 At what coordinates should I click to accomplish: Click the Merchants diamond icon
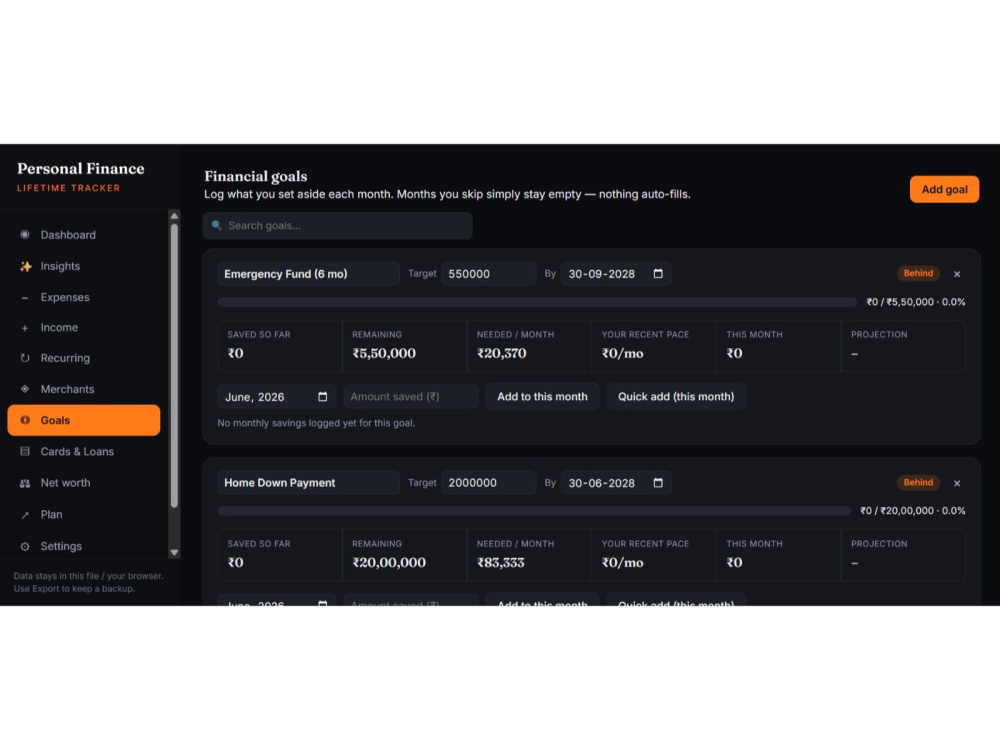[x=25, y=389]
